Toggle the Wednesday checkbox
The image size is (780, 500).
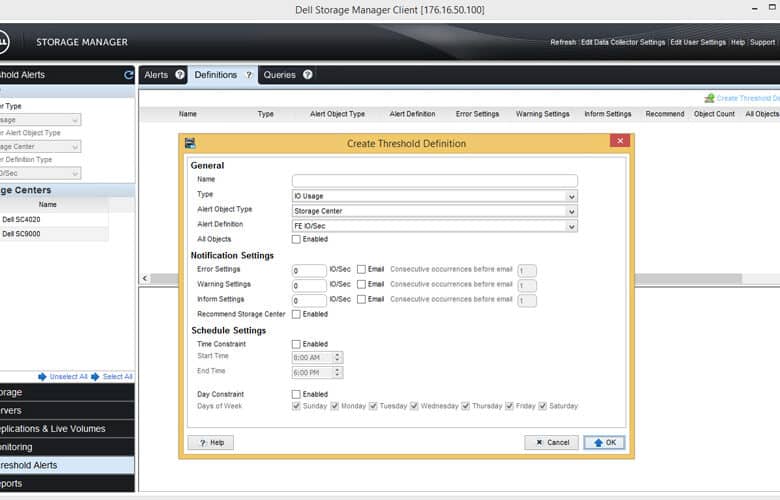(x=414, y=406)
